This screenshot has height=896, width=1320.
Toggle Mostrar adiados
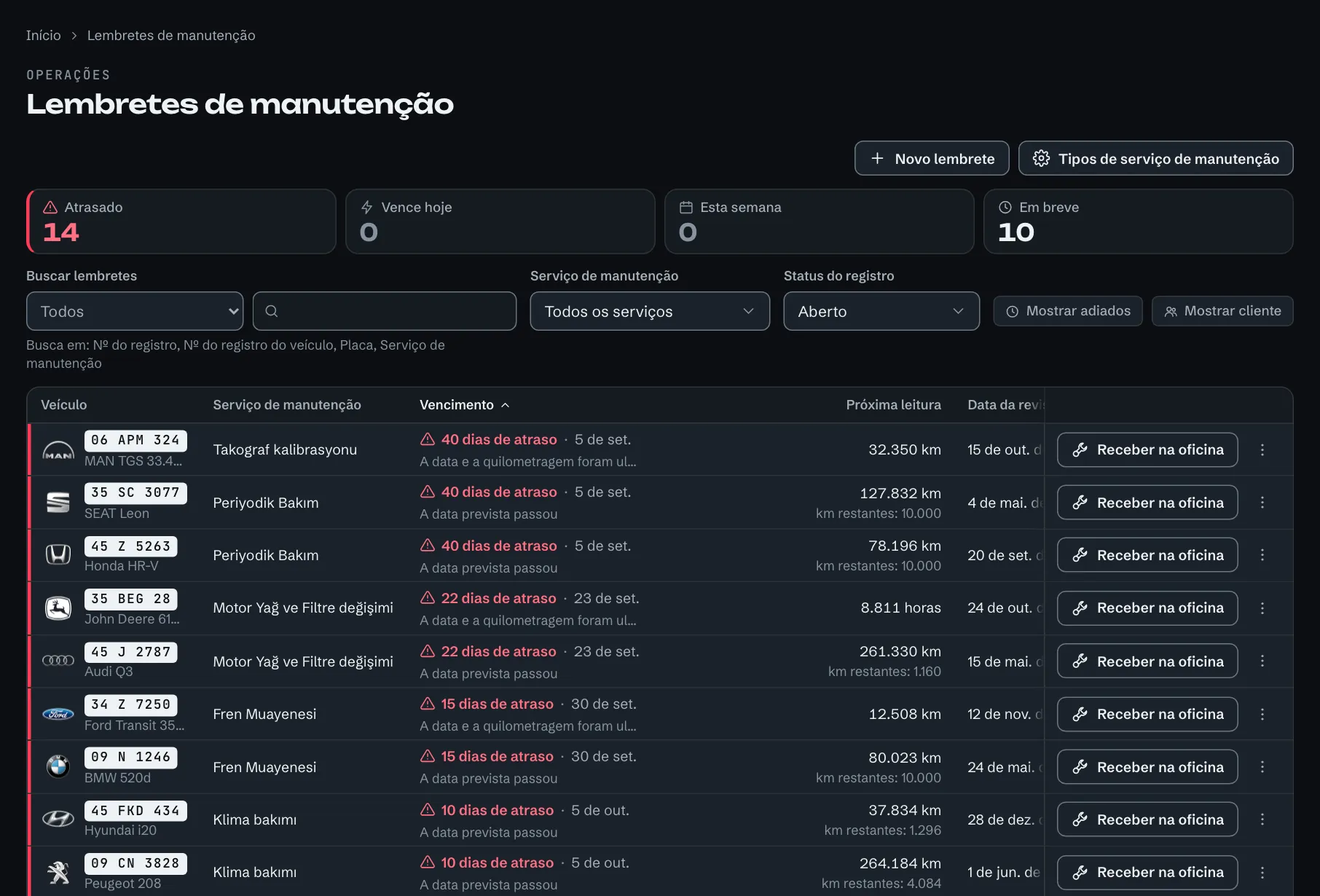[1068, 311]
